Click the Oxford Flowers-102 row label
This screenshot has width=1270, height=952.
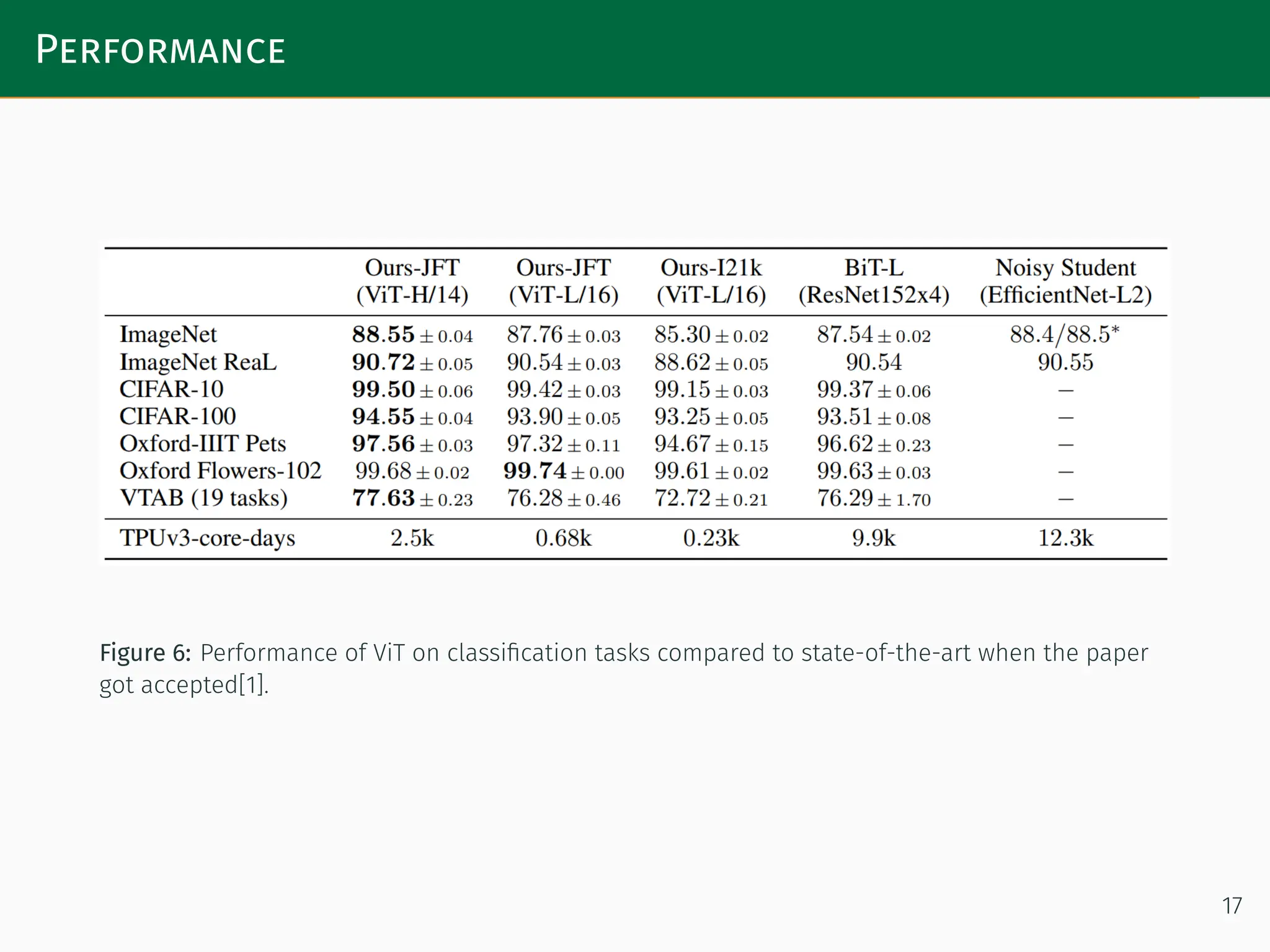coord(220,471)
